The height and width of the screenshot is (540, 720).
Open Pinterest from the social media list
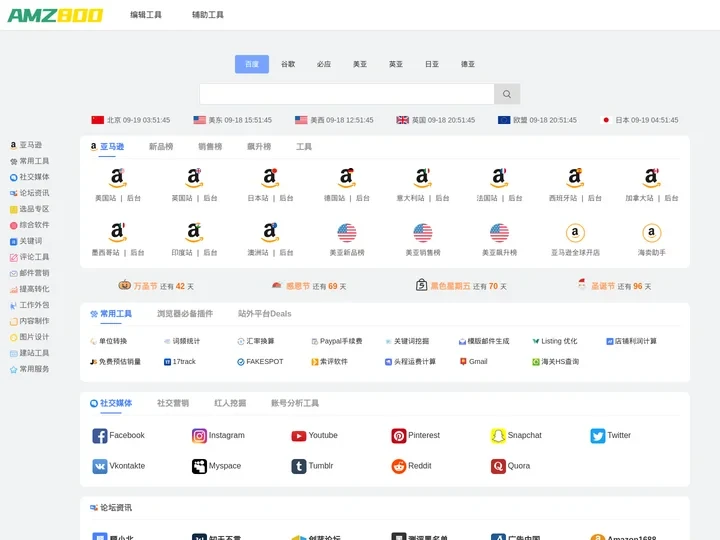[416, 435]
